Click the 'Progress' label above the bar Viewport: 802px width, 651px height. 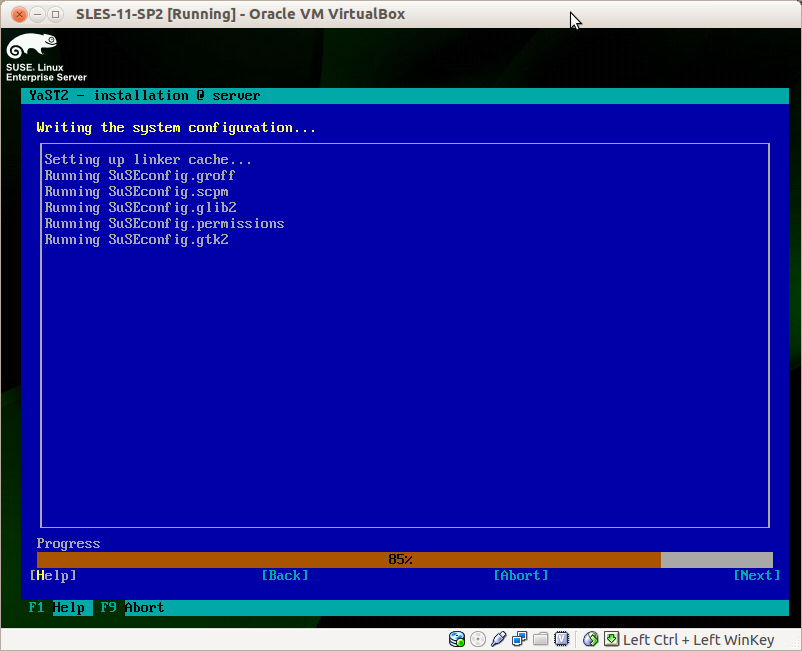69,544
